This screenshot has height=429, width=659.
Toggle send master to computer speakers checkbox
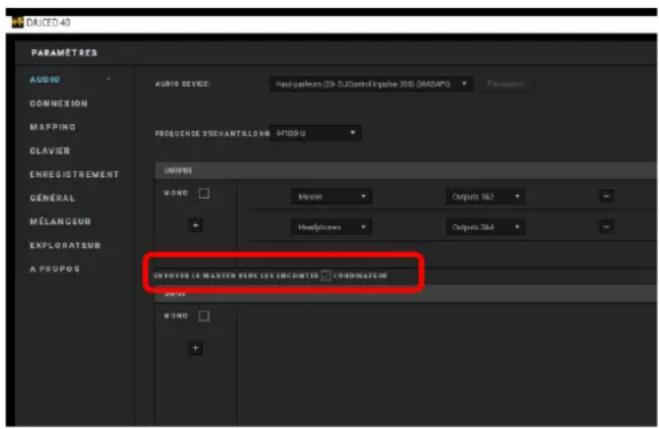pyautogui.click(x=326, y=276)
